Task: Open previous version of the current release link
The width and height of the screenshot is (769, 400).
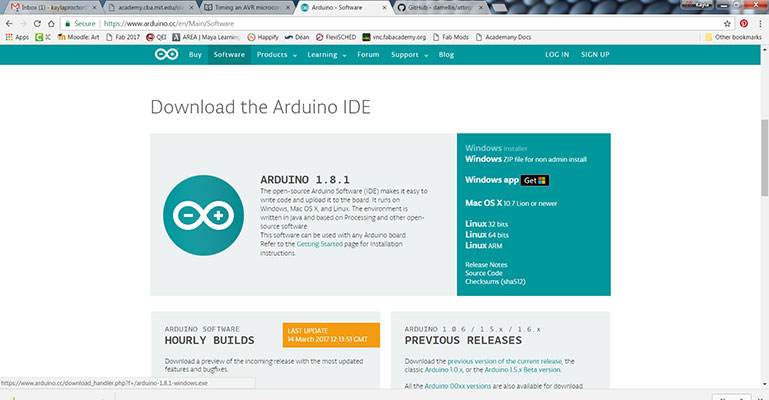Action: pyautogui.click(x=505, y=361)
